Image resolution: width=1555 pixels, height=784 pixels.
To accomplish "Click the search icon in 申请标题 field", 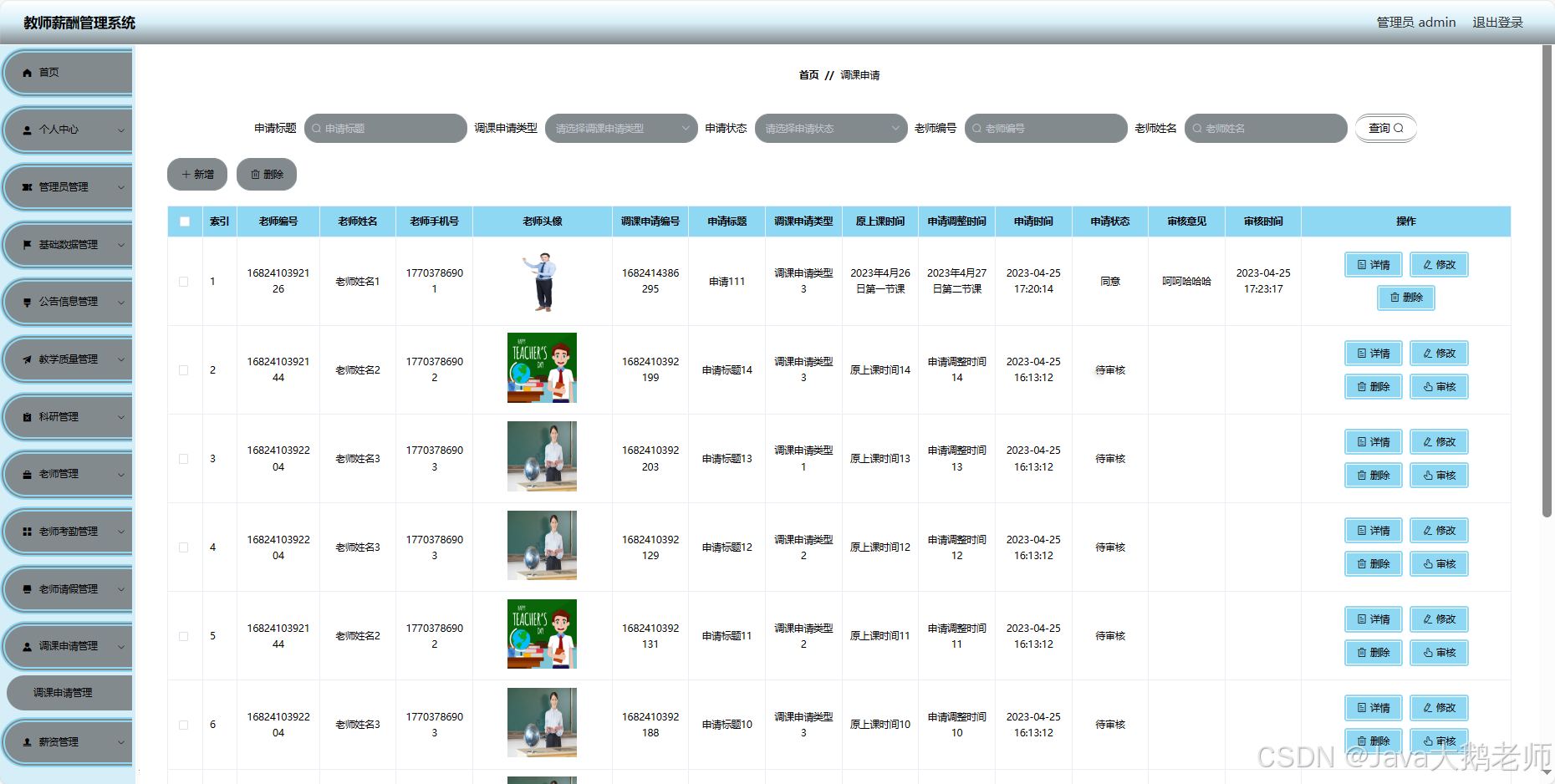I will click(317, 129).
